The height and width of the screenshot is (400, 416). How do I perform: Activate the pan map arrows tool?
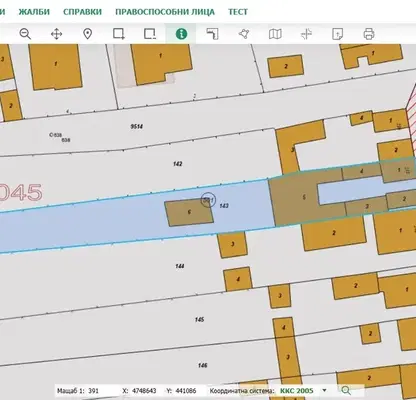(x=56, y=34)
